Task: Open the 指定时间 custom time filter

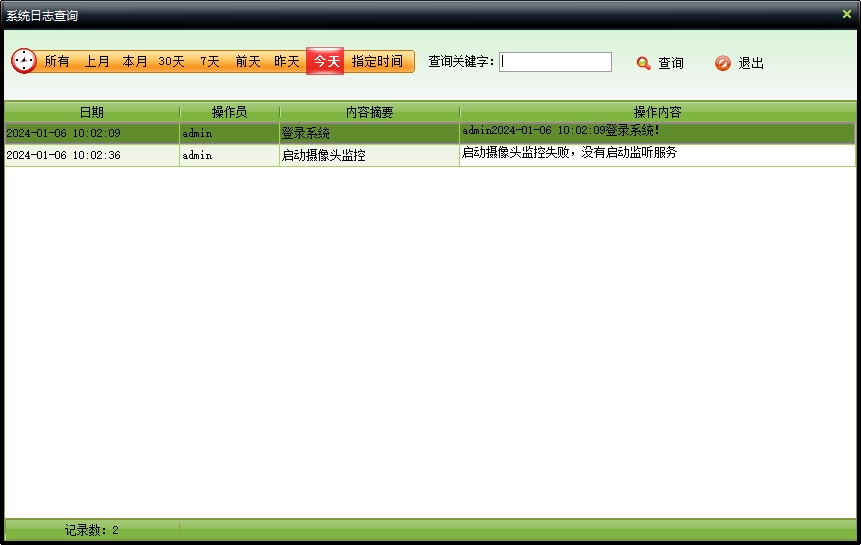Action: (x=377, y=62)
